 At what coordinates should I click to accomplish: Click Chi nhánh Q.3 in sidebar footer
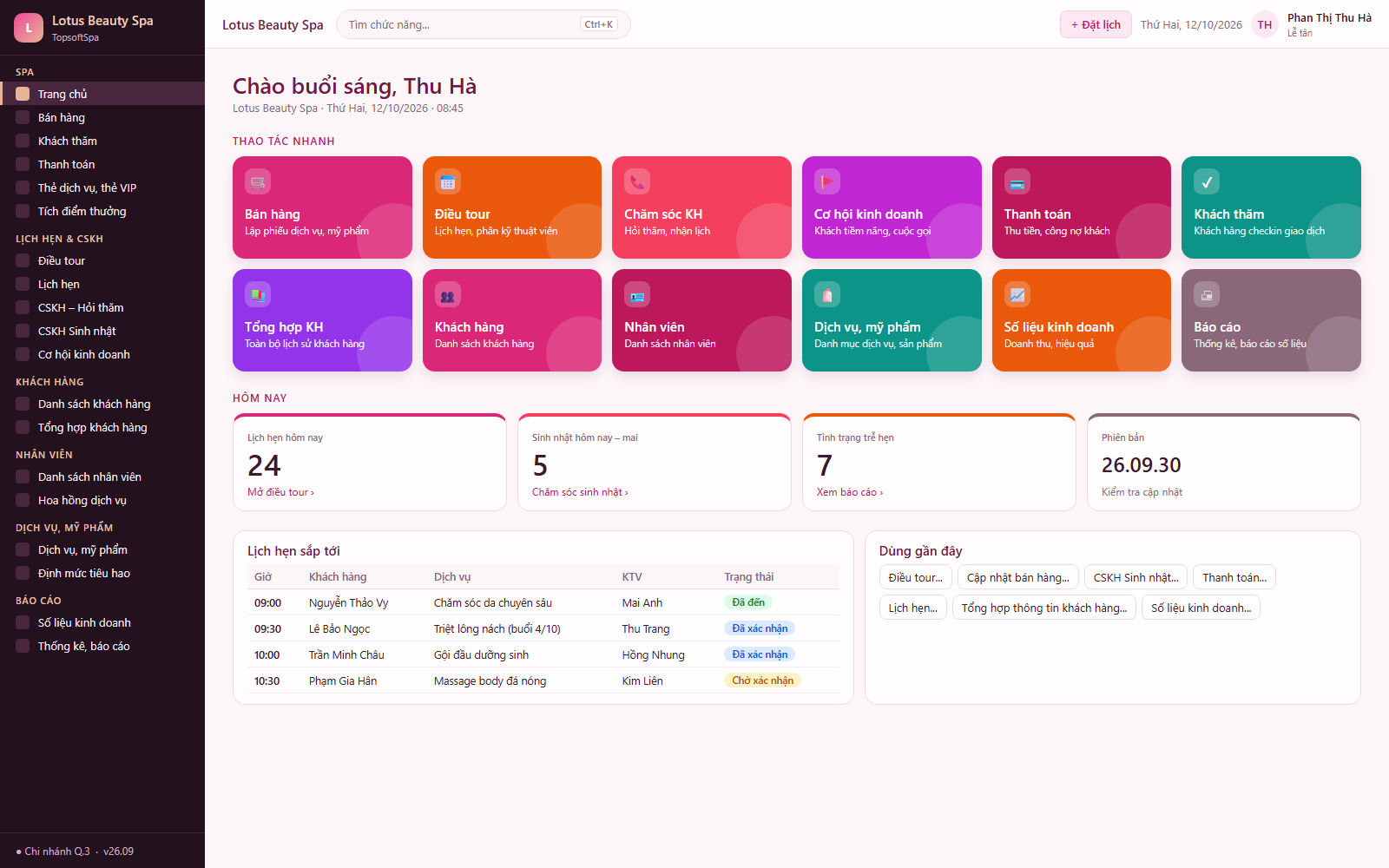point(56,852)
